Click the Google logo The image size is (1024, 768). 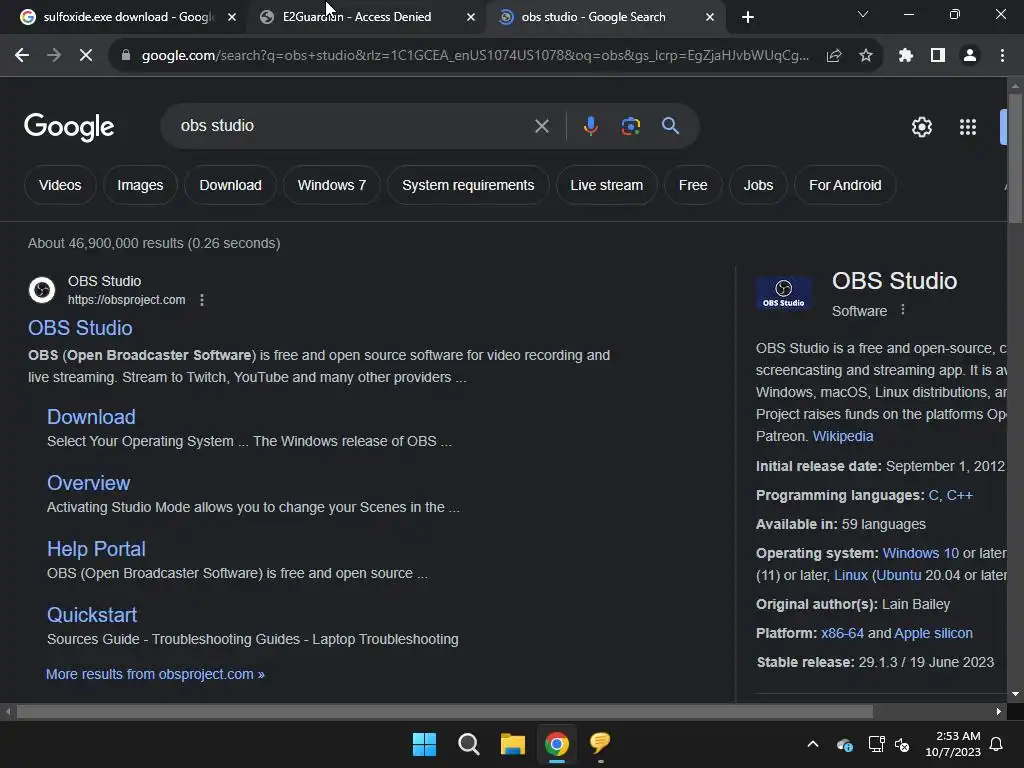click(x=69, y=127)
